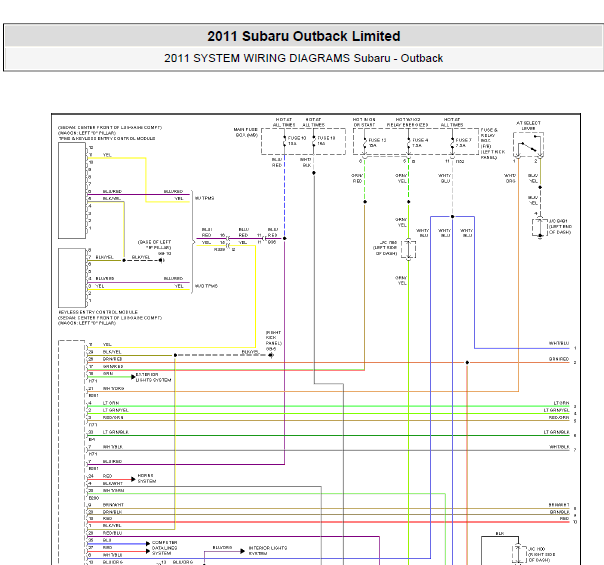604x565 pixels.
Task: Click the splice dot joining three WHT/BLU wires
Action: point(452,216)
